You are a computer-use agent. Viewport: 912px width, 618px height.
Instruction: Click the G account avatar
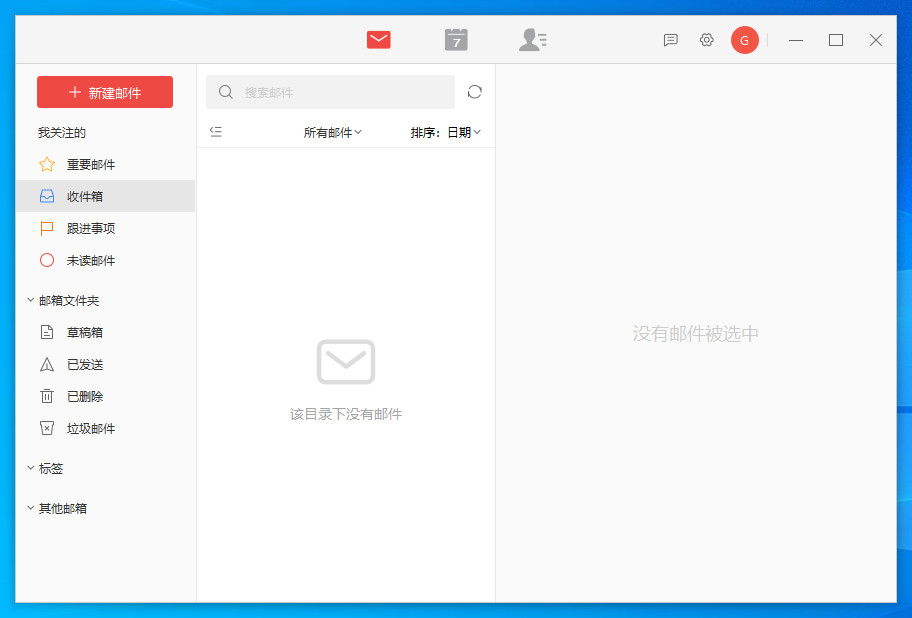click(x=744, y=40)
